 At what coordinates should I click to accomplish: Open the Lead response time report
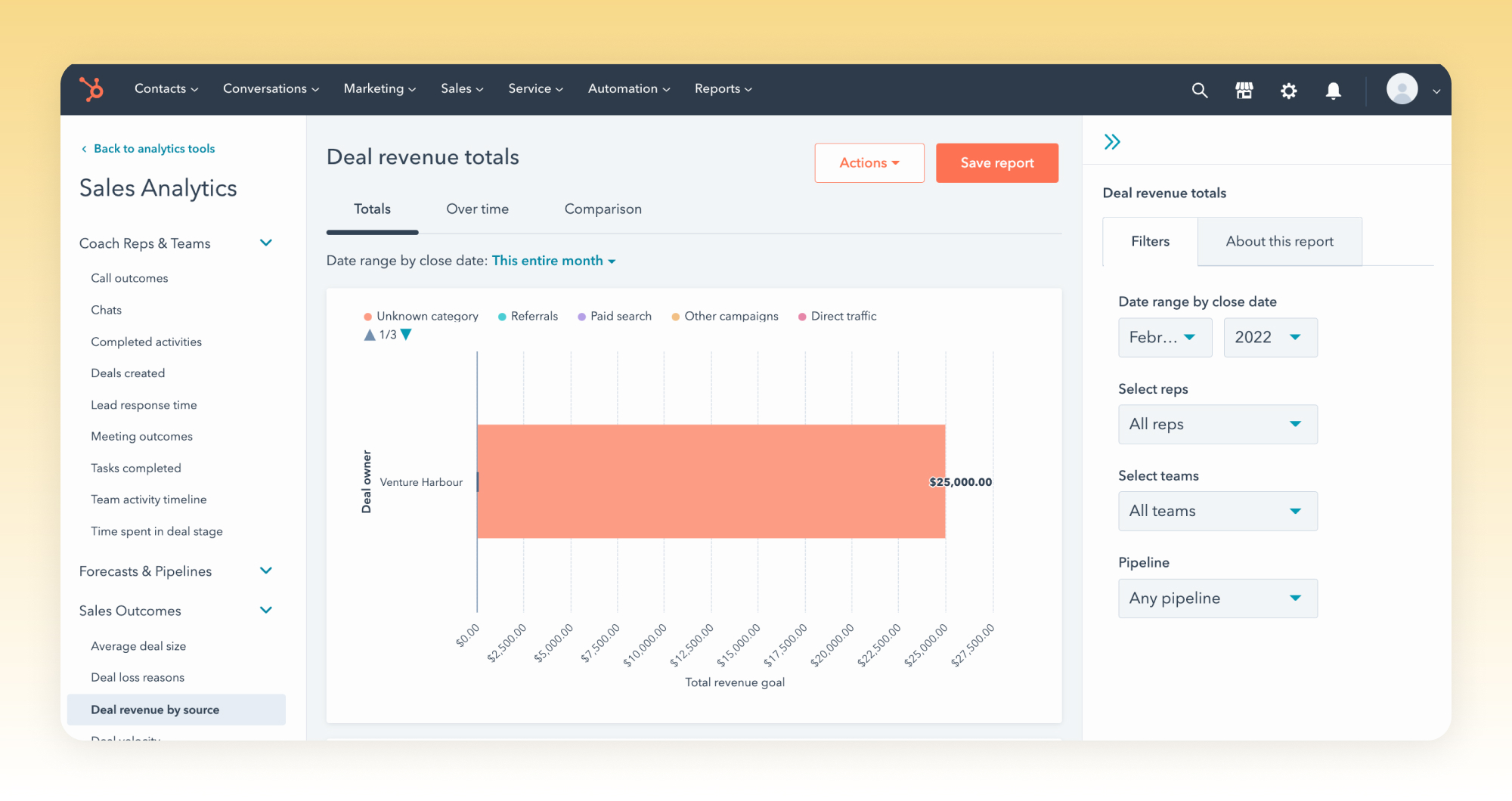(144, 405)
